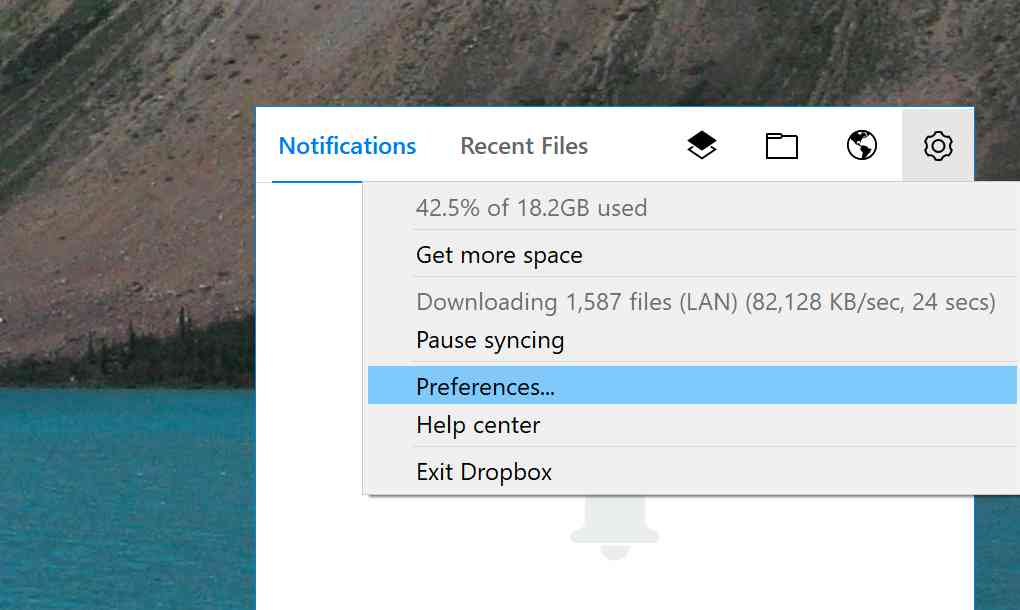Click the 42.5% storage usage indicator
The width and height of the screenshot is (1020, 610).
tap(532, 207)
